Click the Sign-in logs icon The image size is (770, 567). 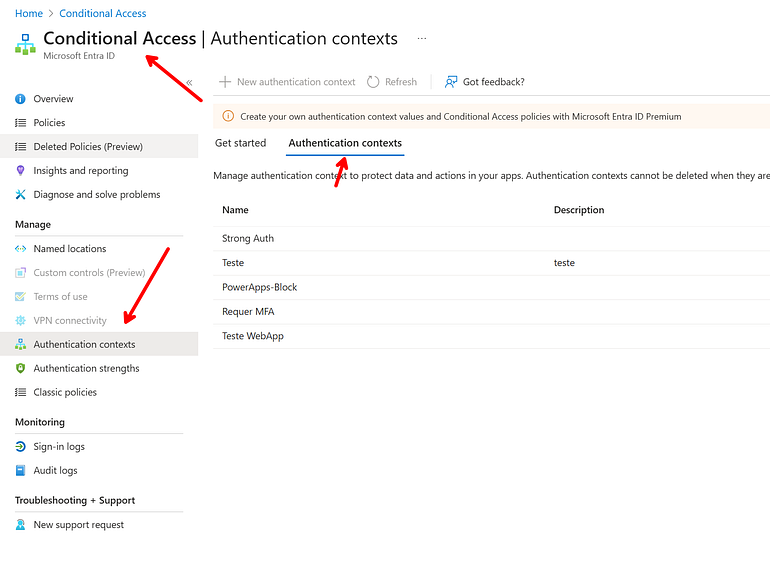20,446
